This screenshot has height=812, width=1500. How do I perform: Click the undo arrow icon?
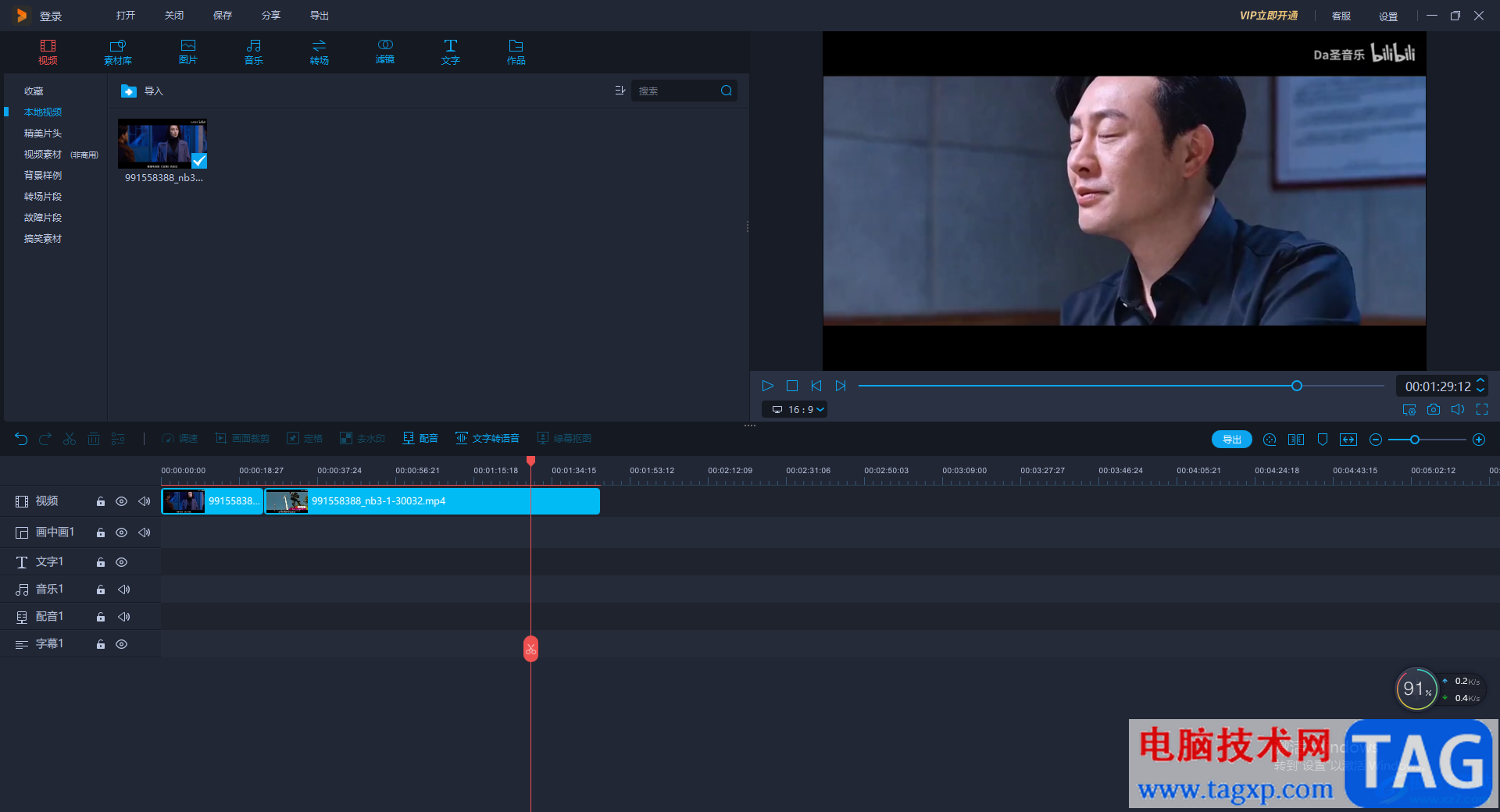21,439
